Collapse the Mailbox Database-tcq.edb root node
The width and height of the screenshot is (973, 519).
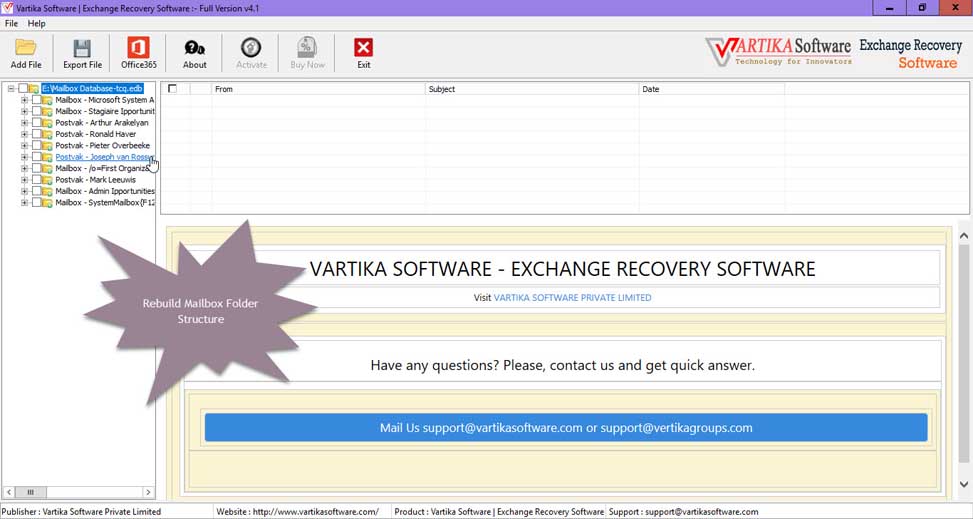tap(11, 89)
